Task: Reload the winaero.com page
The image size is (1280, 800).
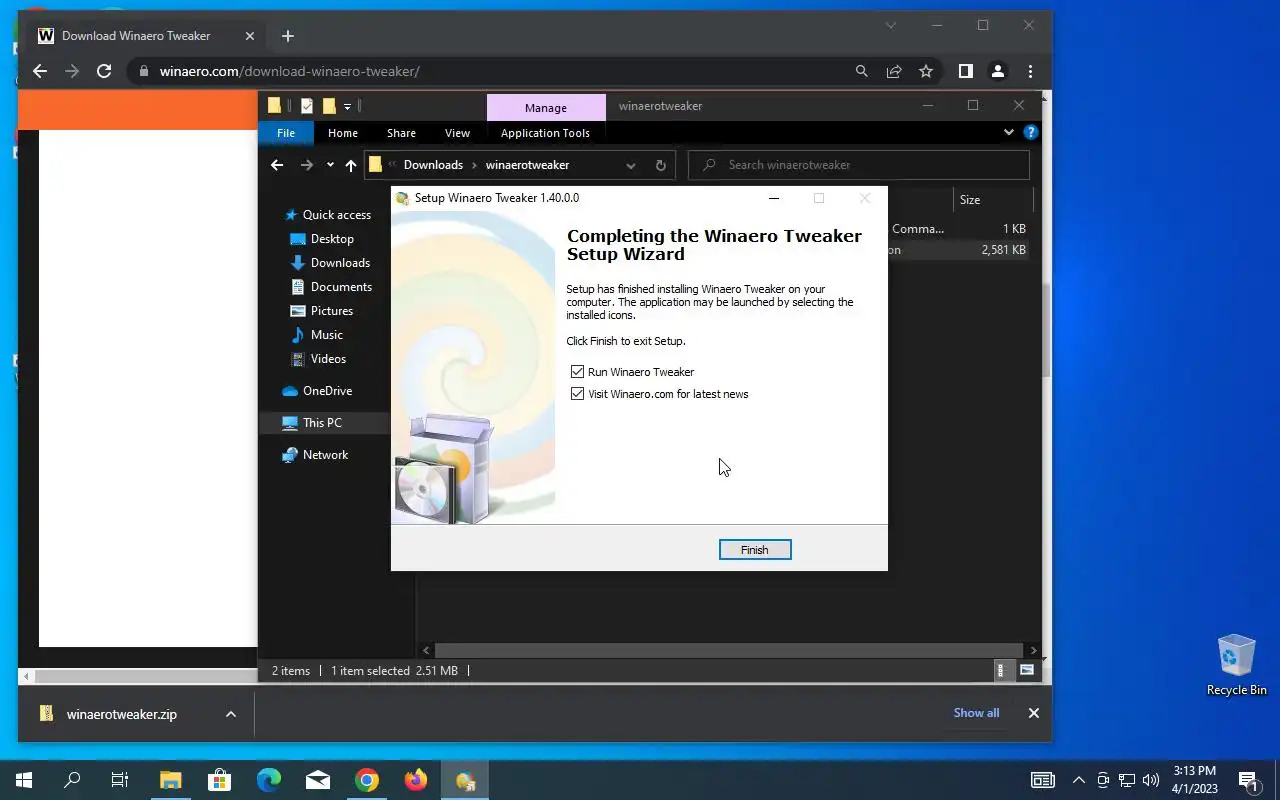Action: tap(104, 71)
